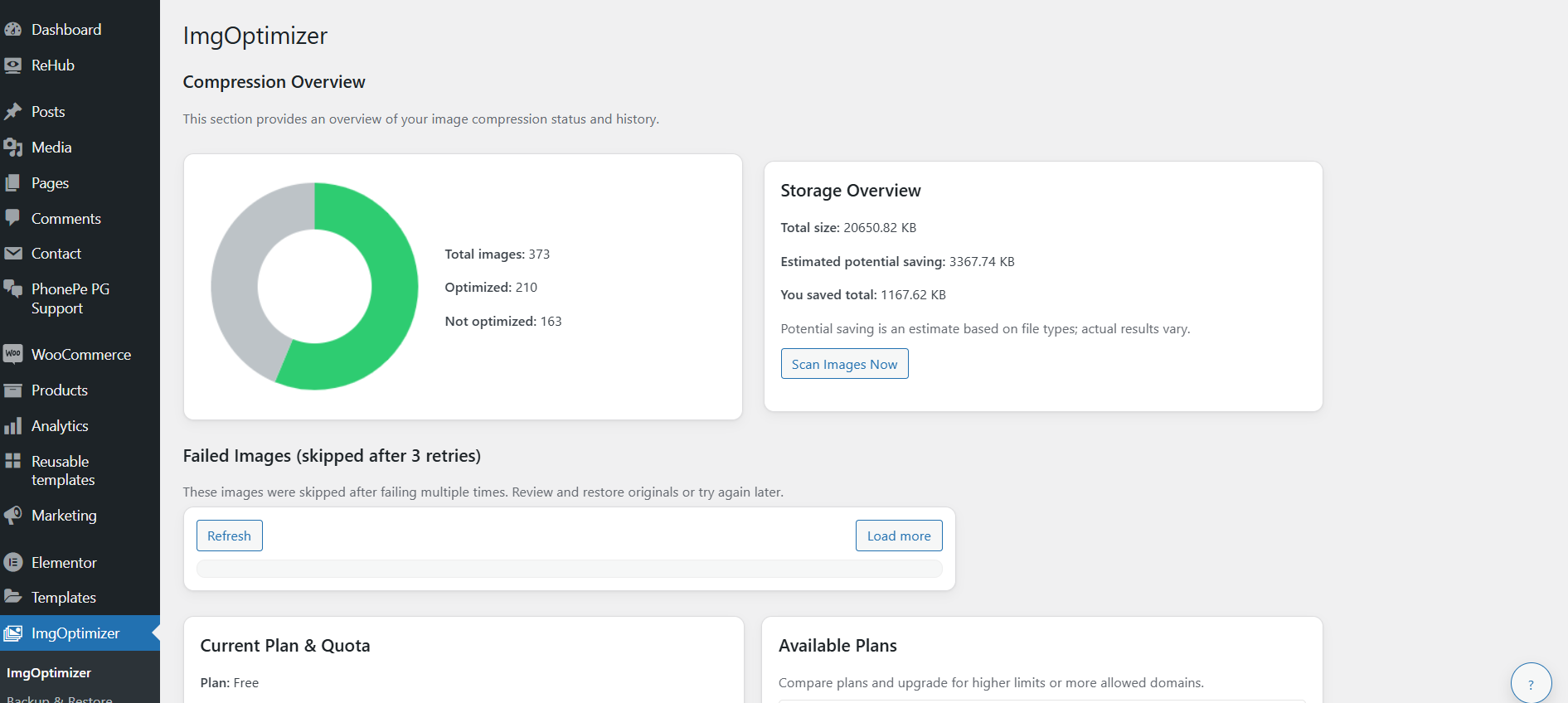Click Scan Images Now button

844,364
